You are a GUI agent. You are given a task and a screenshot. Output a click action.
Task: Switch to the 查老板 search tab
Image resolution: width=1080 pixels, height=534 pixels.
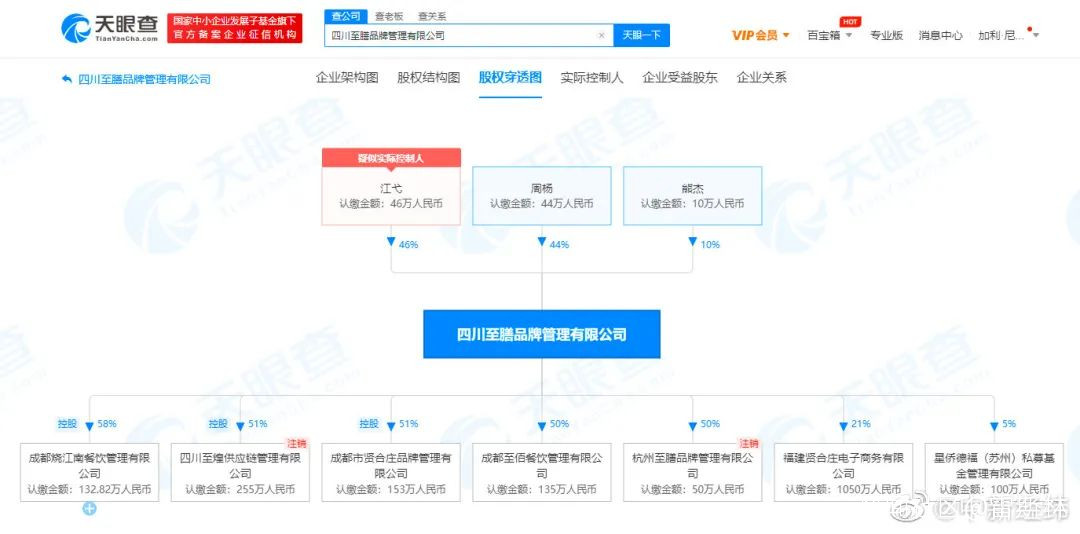coord(388,17)
